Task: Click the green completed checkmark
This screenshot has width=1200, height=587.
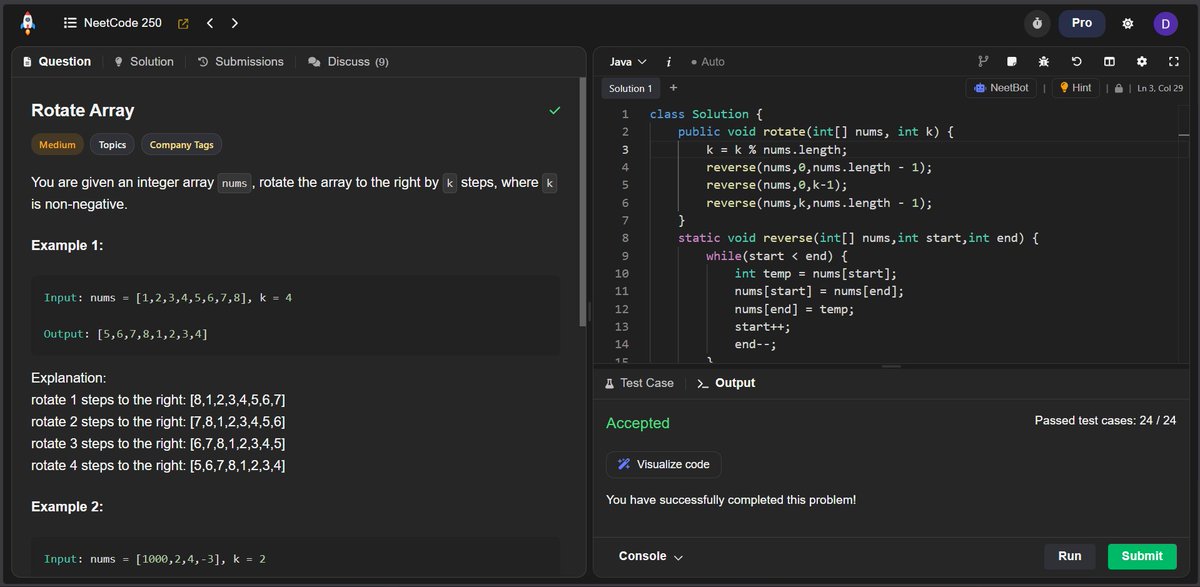Action: coord(555,110)
